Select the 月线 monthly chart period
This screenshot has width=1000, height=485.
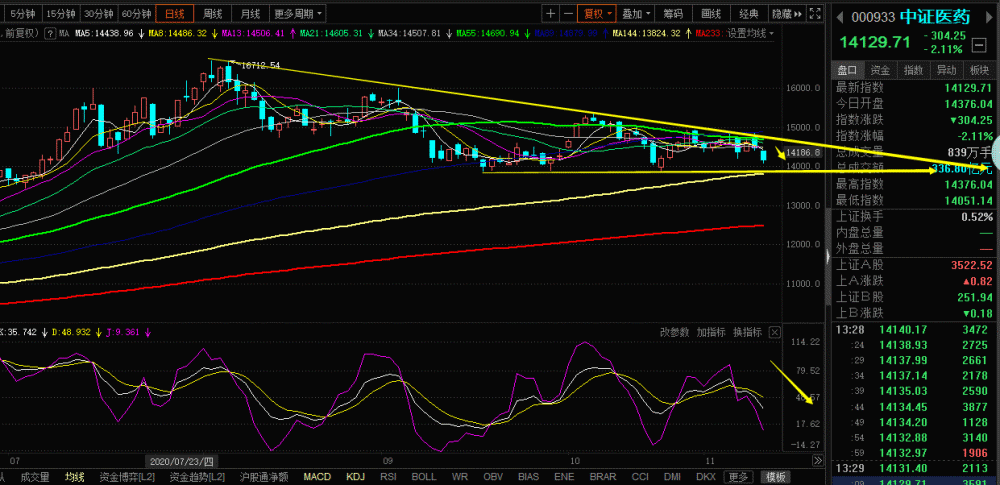250,13
